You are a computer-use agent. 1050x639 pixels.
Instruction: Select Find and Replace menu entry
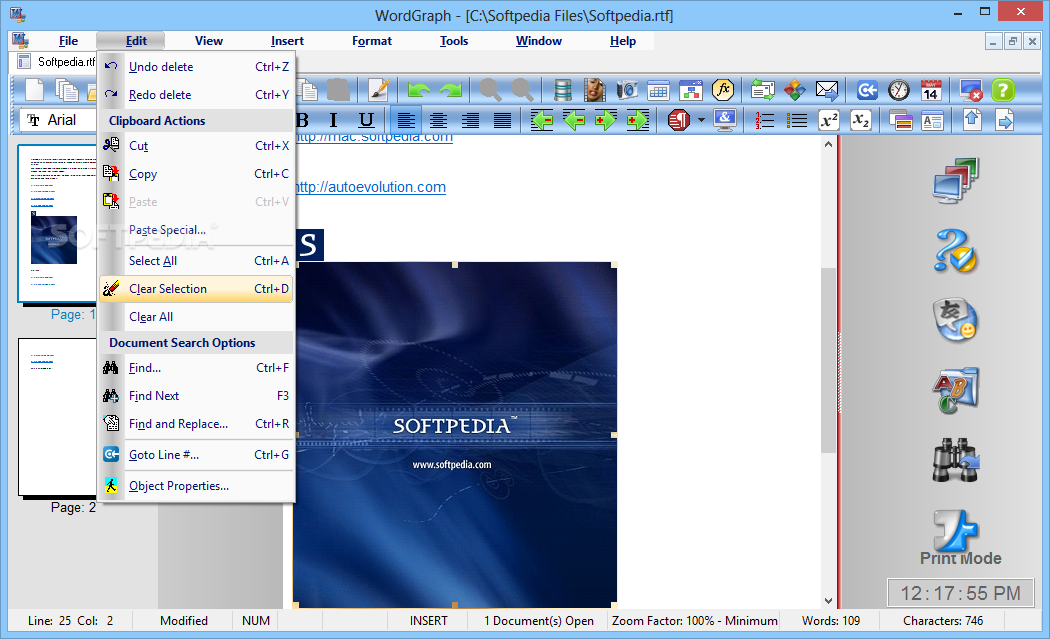[x=196, y=424]
